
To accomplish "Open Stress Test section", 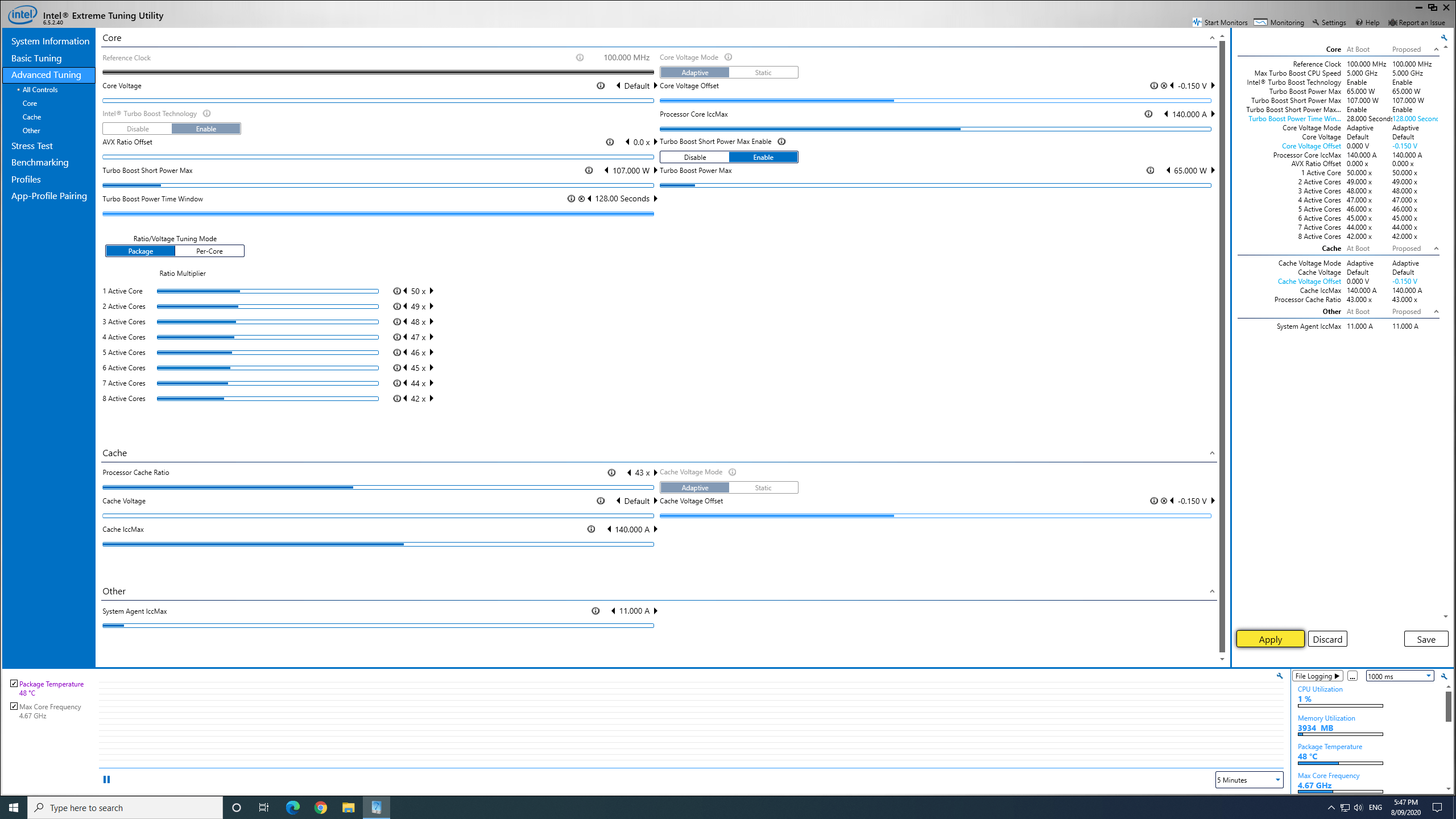I will (32, 146).
